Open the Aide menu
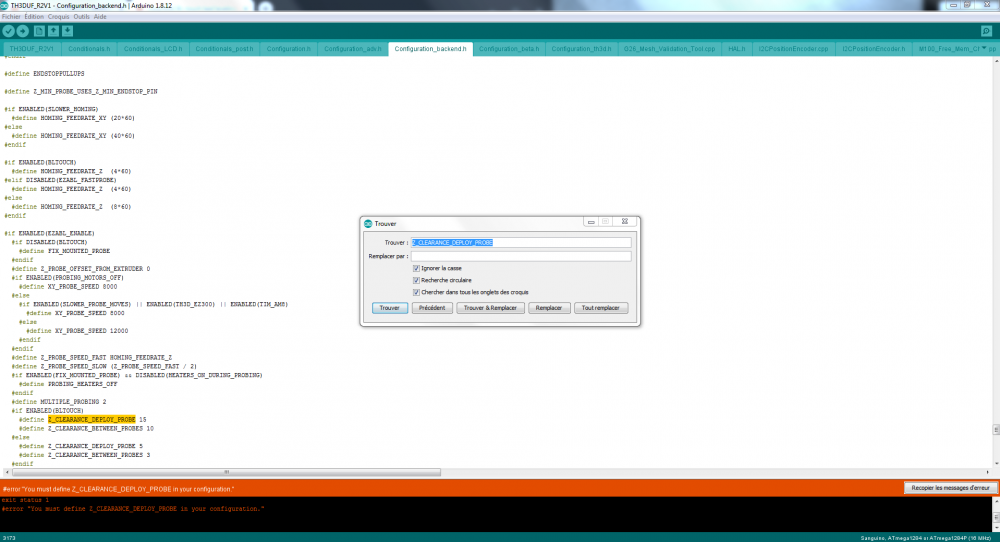 (x=100, y=17)
